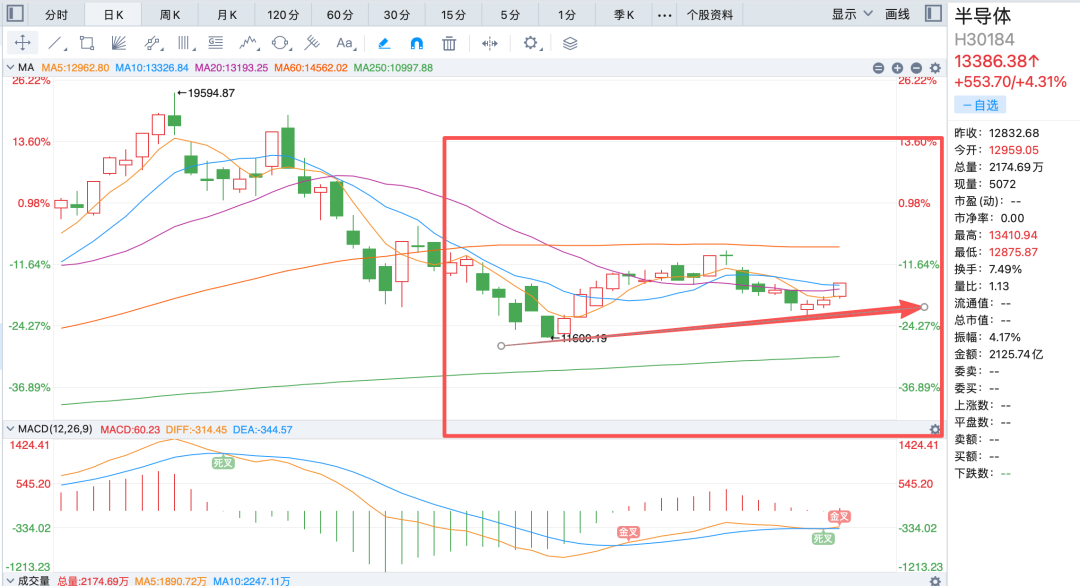The image size is (1080, 586).
Task: Open the 显示 dropdown menu
Action: coord(851,14)
